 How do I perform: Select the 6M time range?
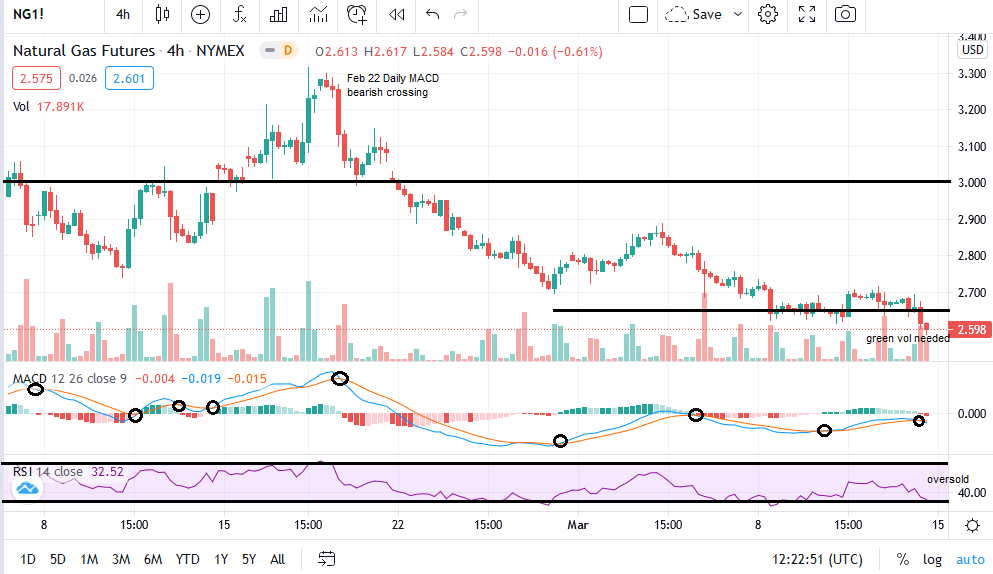pos(153,559)
